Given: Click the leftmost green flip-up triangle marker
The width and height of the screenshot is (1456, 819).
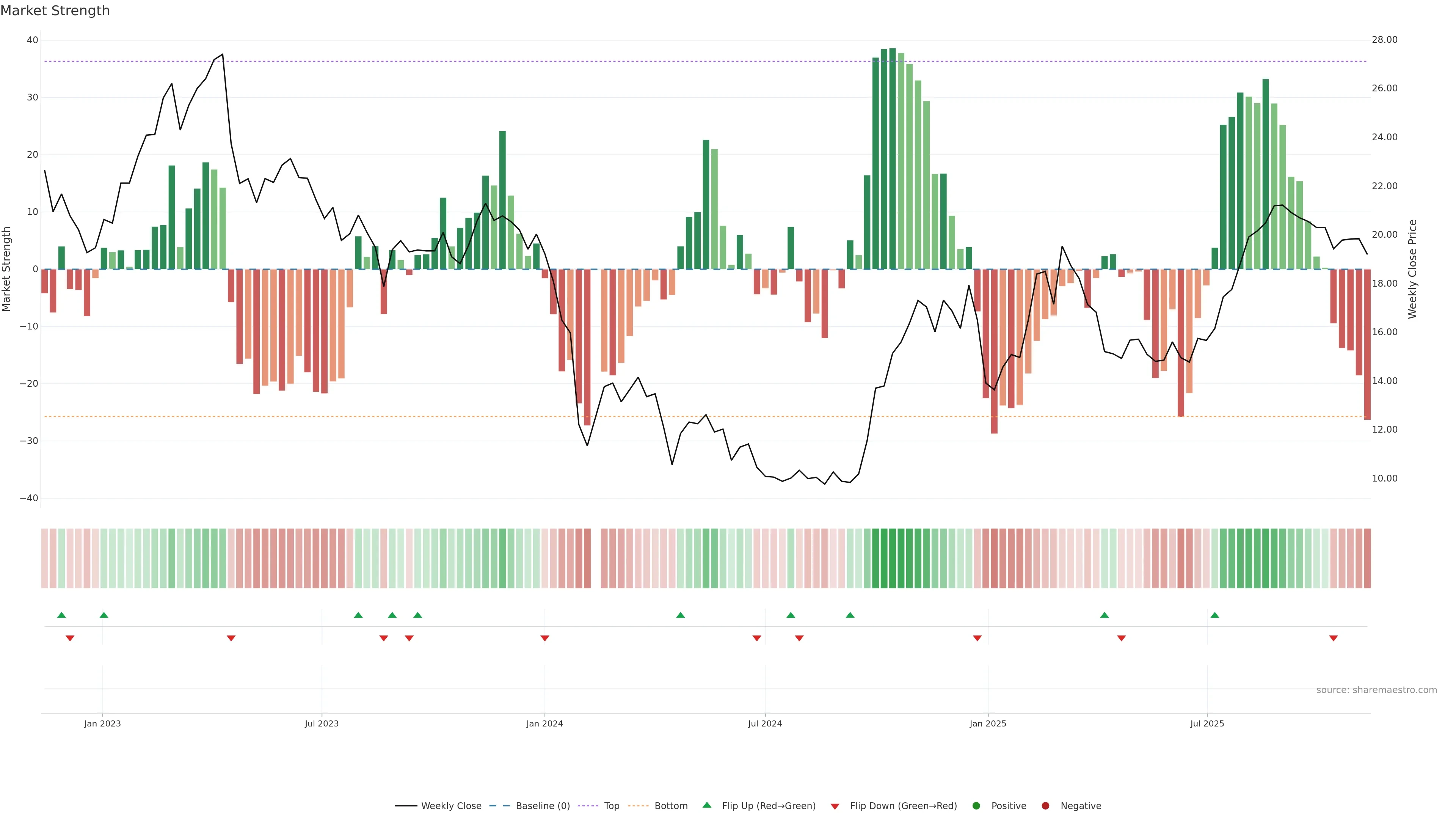Looking at the screenshot, I should [61, 615].
